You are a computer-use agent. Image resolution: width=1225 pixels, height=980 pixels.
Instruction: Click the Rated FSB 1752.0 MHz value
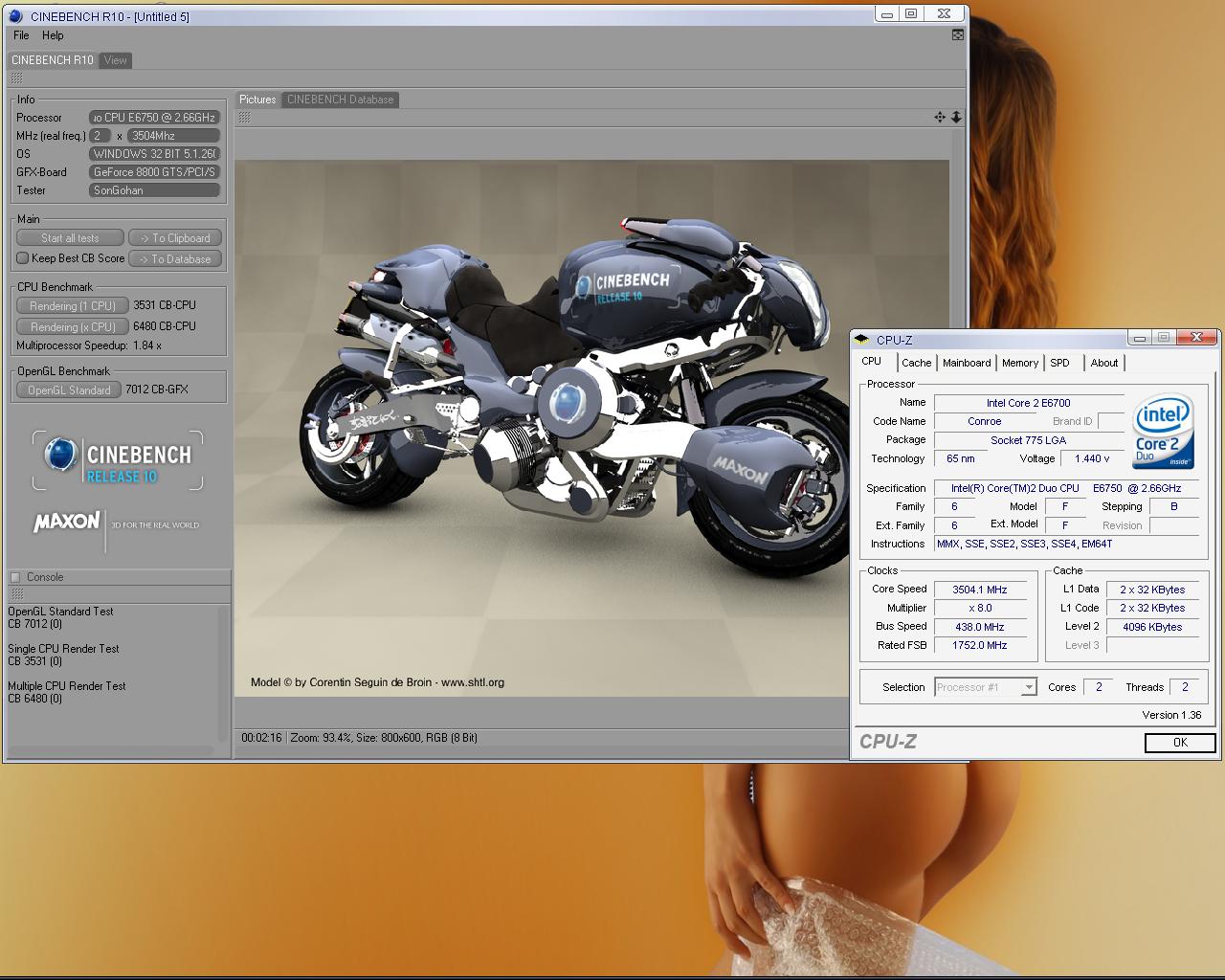point(980,645)
